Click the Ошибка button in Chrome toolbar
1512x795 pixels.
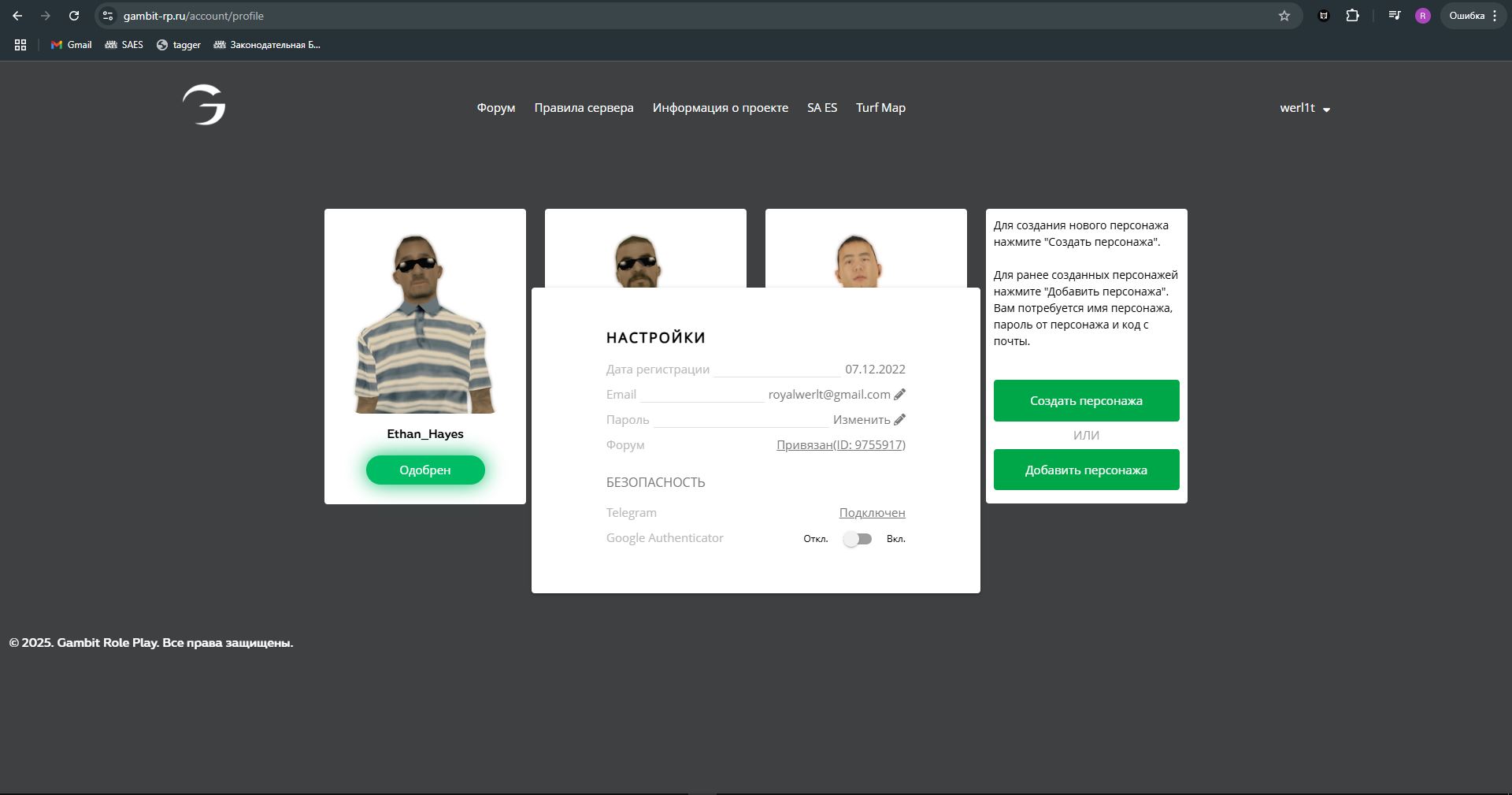(x=1466, y=16)
